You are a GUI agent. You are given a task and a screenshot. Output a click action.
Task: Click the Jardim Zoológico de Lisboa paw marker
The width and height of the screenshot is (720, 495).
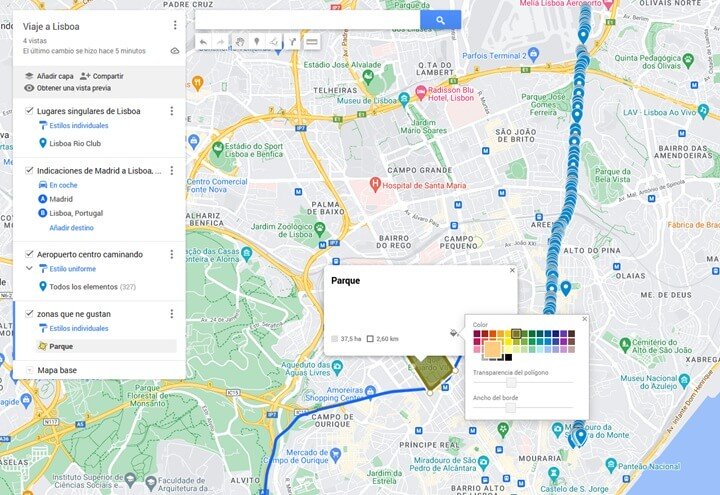click(x=320, y=228)
